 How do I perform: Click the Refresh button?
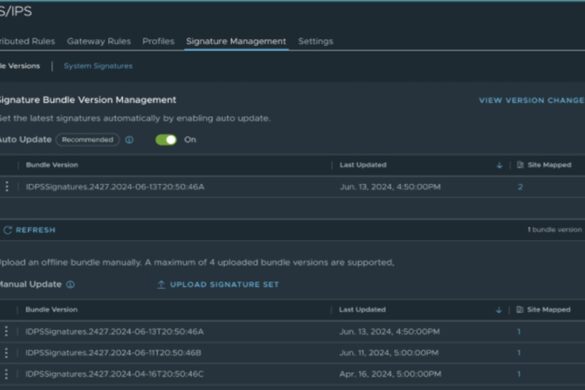coord(30,230)
